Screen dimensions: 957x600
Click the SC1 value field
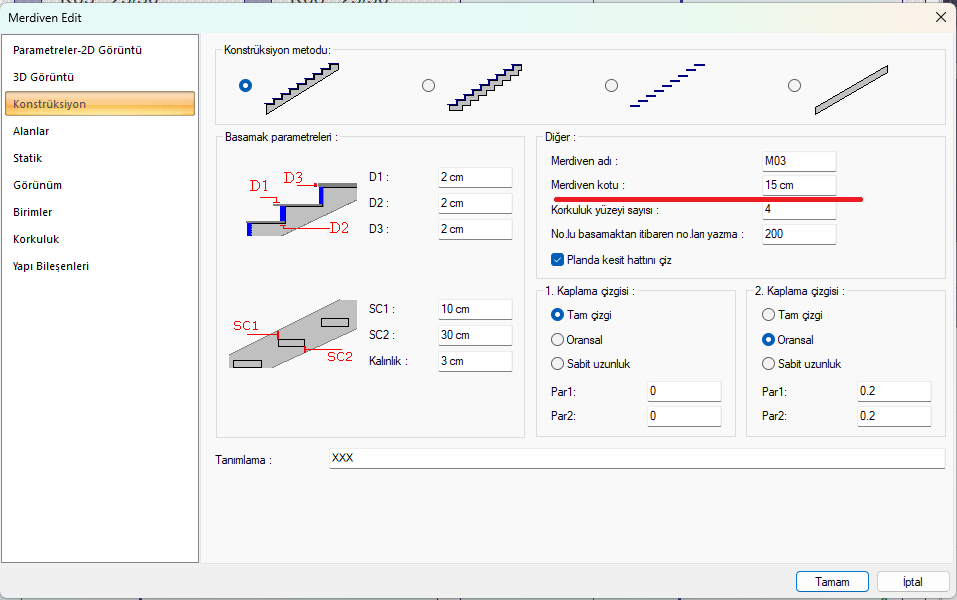tap(475, 309)
